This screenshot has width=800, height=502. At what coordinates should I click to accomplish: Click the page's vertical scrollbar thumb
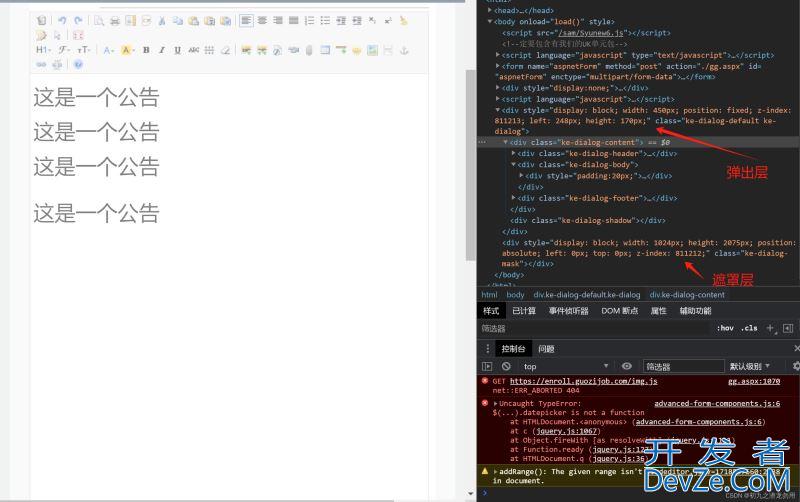[x=470, y=165]
